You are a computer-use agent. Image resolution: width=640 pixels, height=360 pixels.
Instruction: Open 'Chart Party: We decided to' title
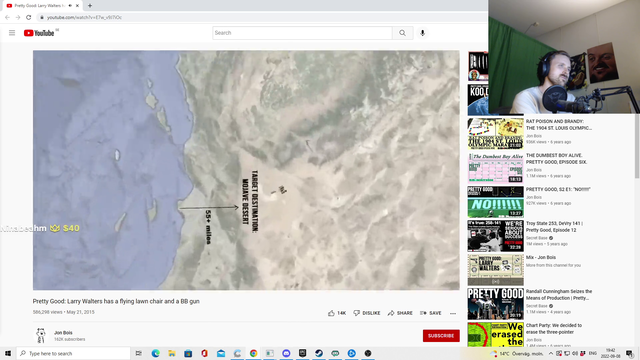click(x=554, y=329)
